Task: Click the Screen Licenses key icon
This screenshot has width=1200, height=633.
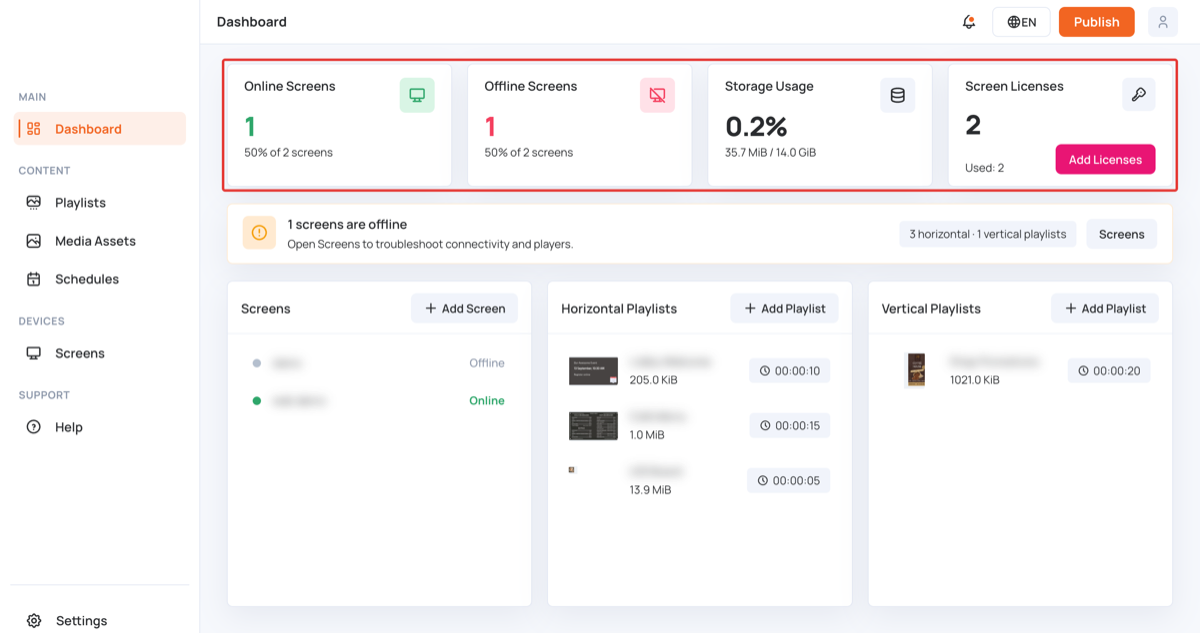Action: point(1138,94)
